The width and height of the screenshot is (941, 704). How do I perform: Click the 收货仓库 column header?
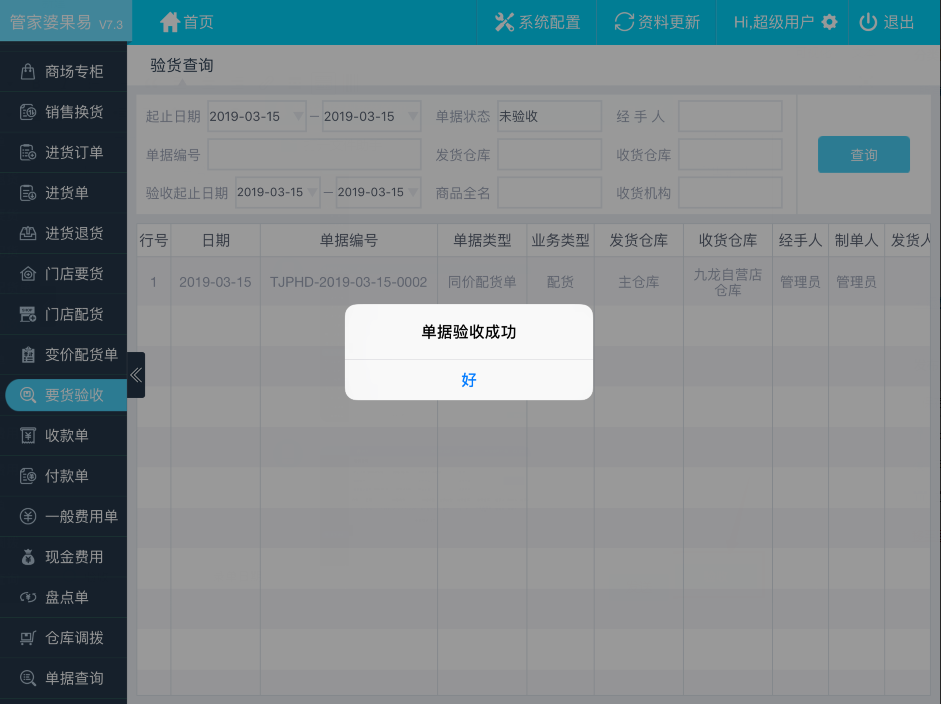coord(728,241)
